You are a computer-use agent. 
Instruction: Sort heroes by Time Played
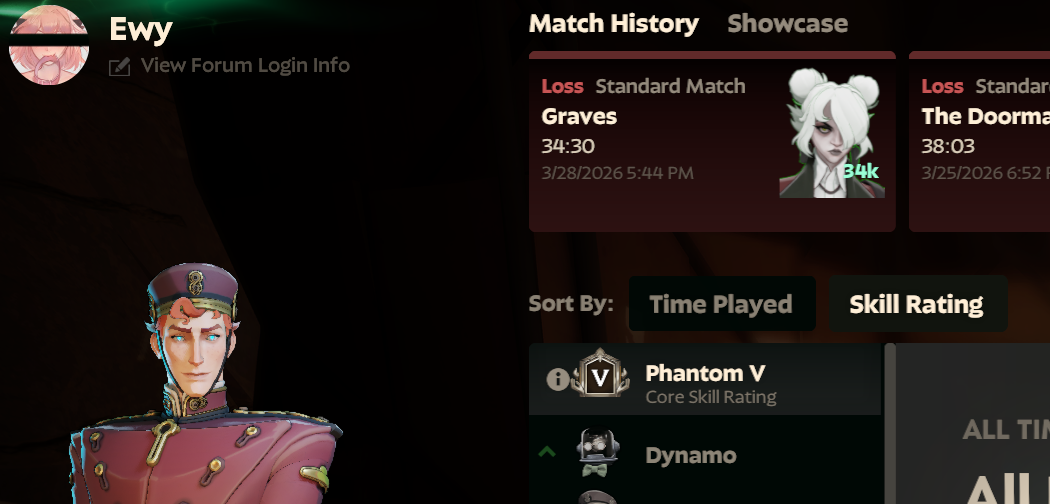coord(721,304)
